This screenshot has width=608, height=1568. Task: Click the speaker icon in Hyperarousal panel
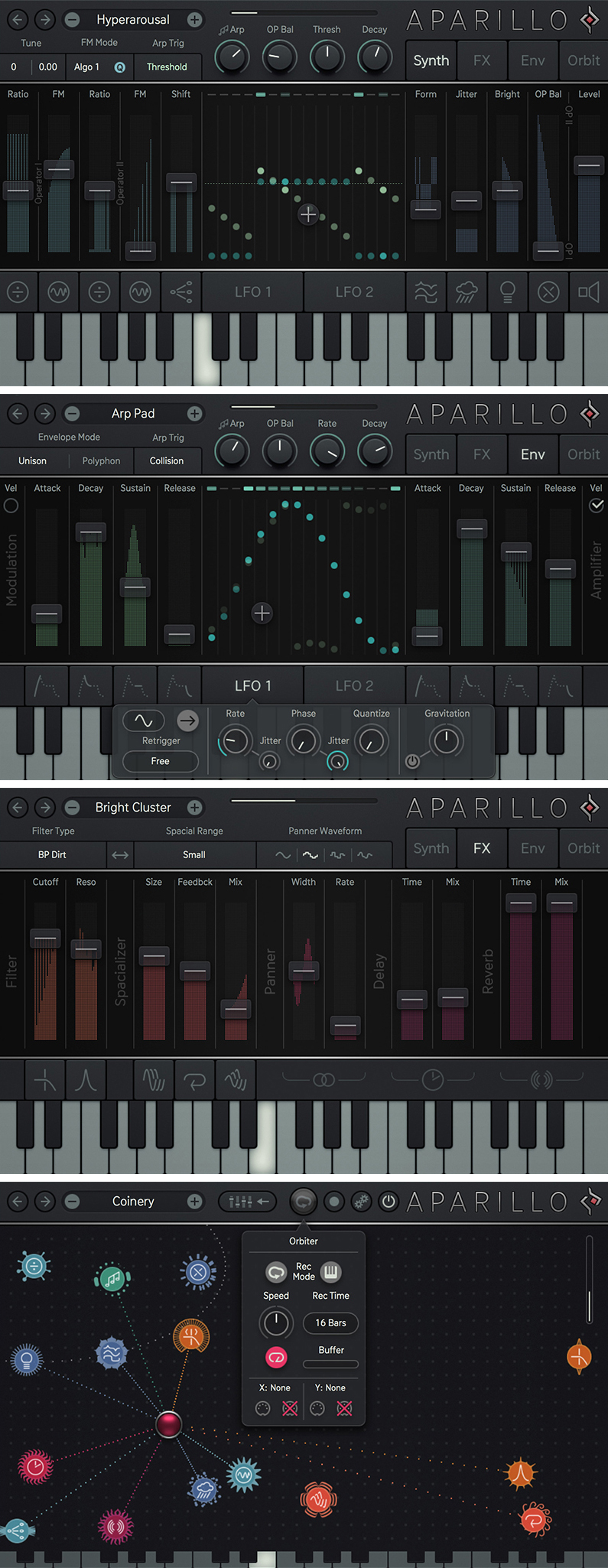pos(589,291)
